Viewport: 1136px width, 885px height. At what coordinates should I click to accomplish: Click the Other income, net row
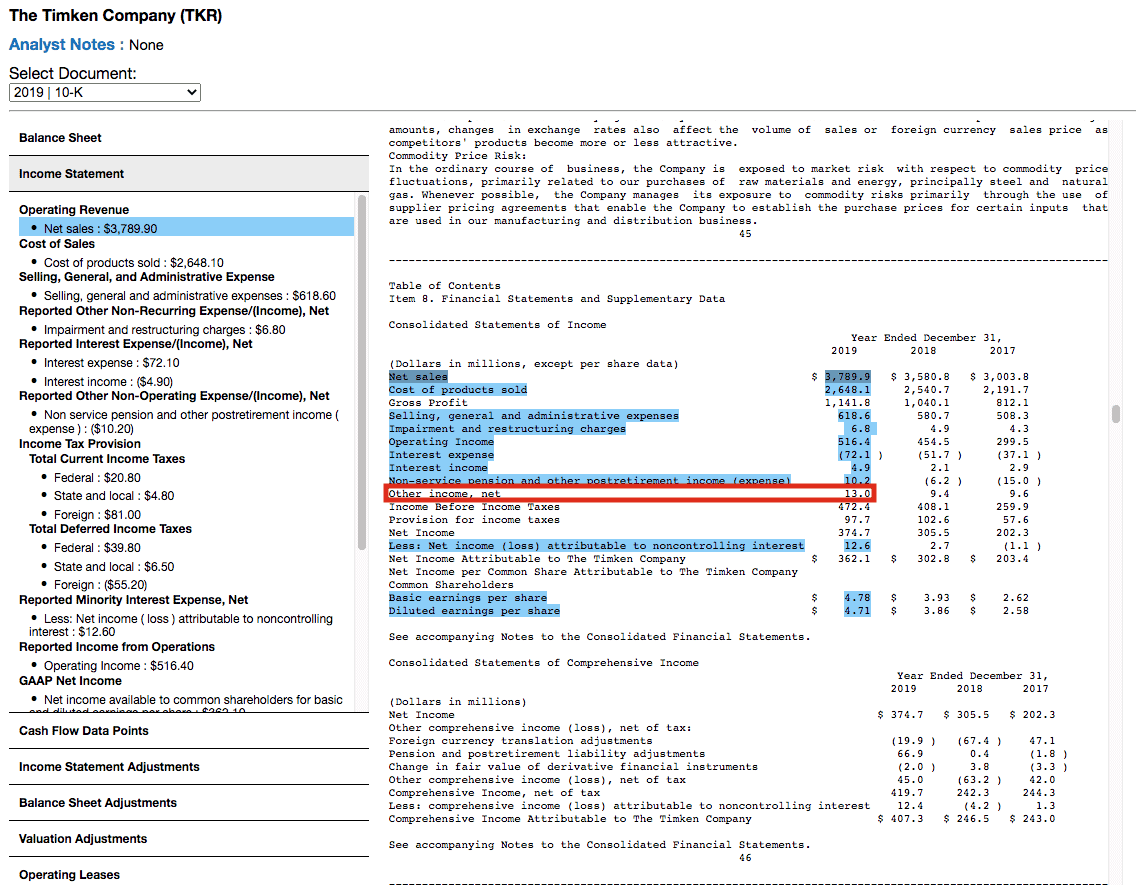[630, 494]
